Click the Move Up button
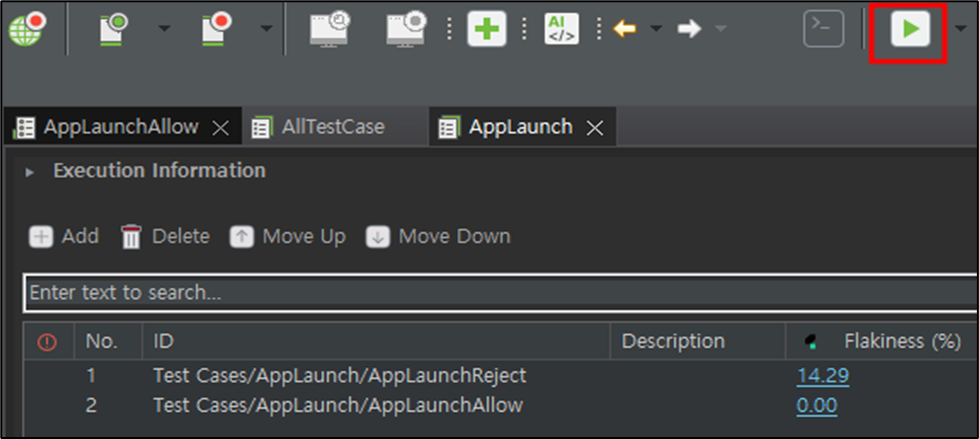The width and height of the screenshot is (979, 439). pyautogui.click(x=288, y=237)
